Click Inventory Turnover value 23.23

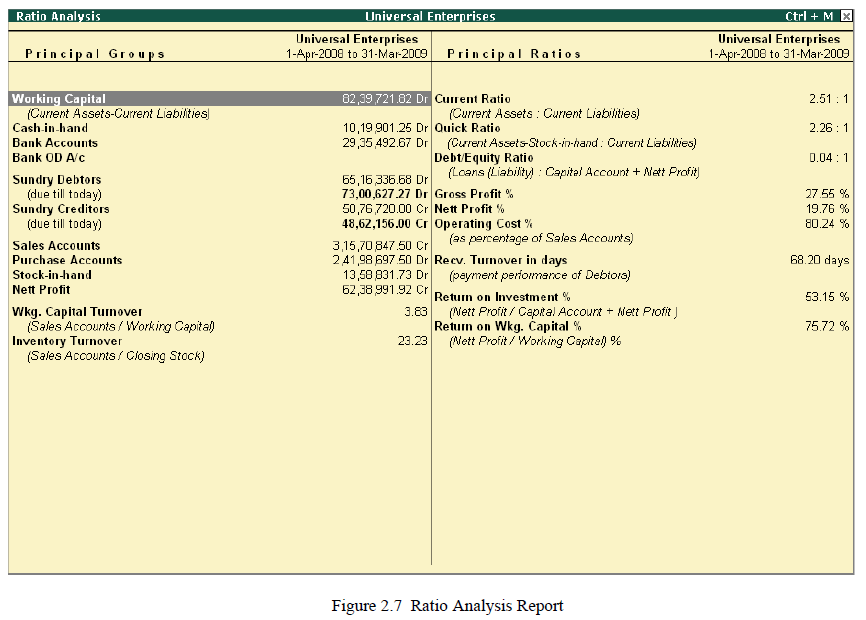tap(413, 341)
